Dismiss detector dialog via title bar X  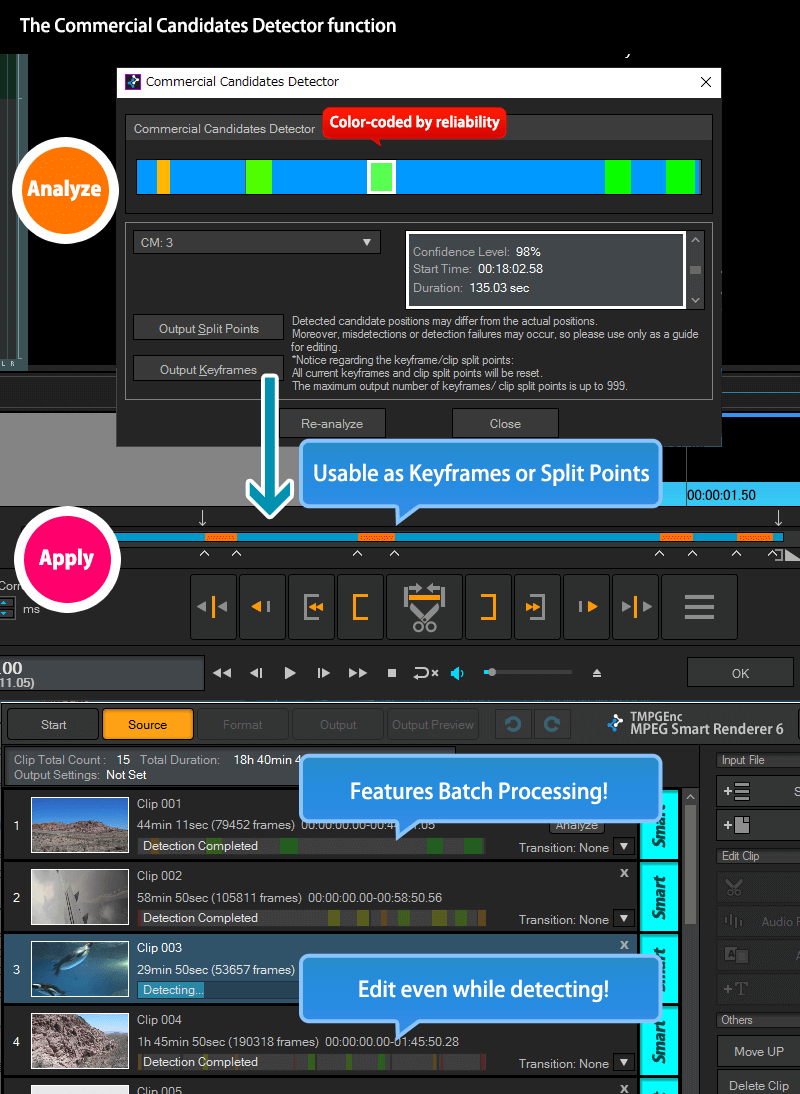coord(706,82)
